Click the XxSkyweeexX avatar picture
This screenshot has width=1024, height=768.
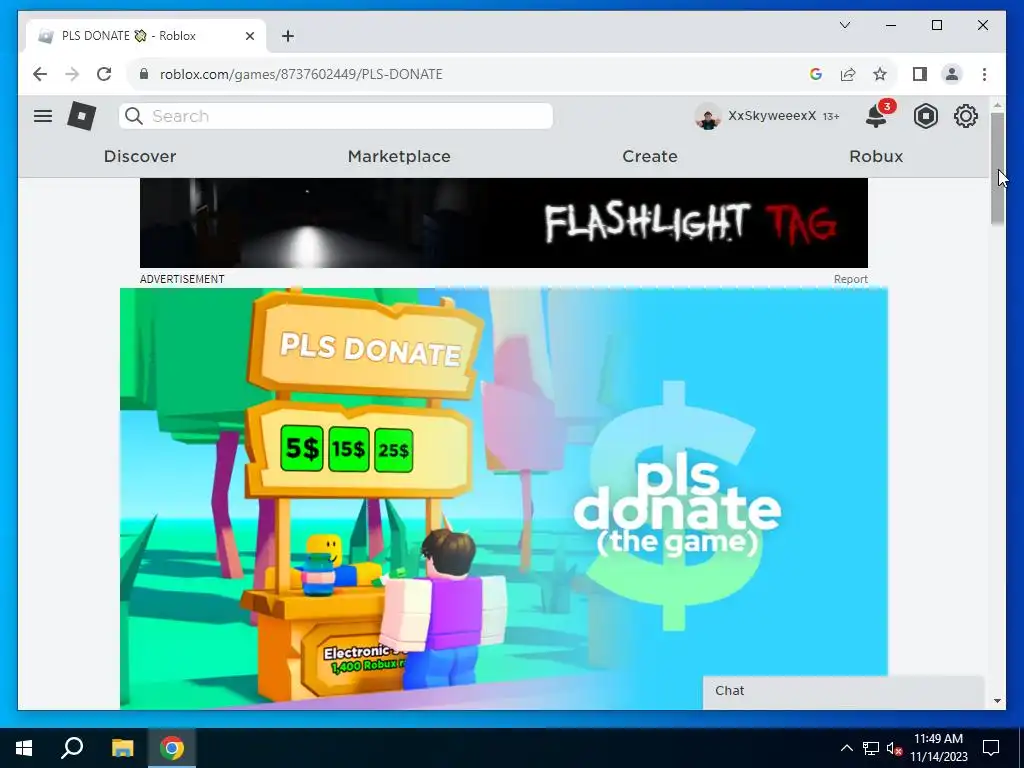[708, 116]
